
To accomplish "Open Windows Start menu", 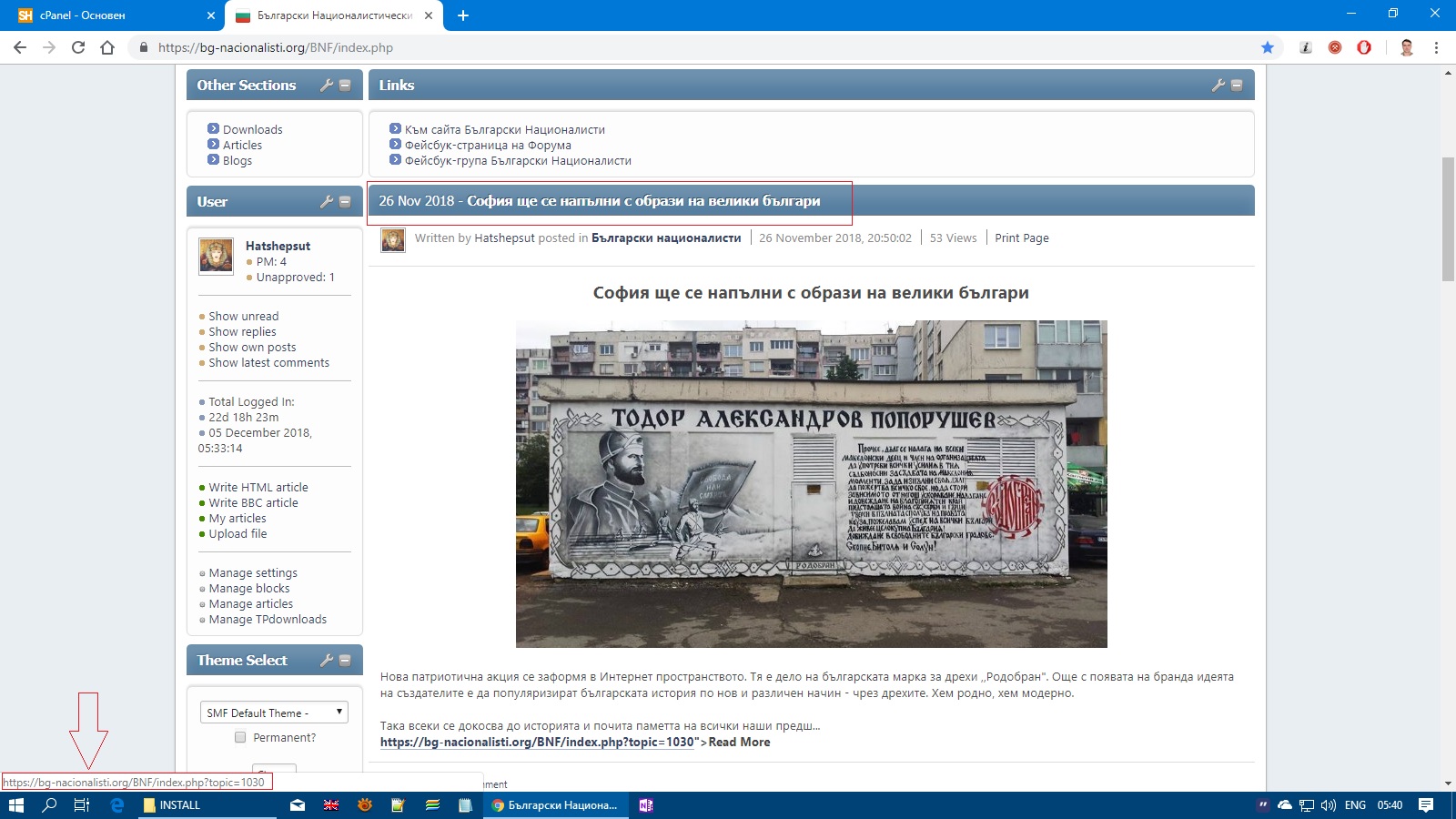I will [15, 804].
